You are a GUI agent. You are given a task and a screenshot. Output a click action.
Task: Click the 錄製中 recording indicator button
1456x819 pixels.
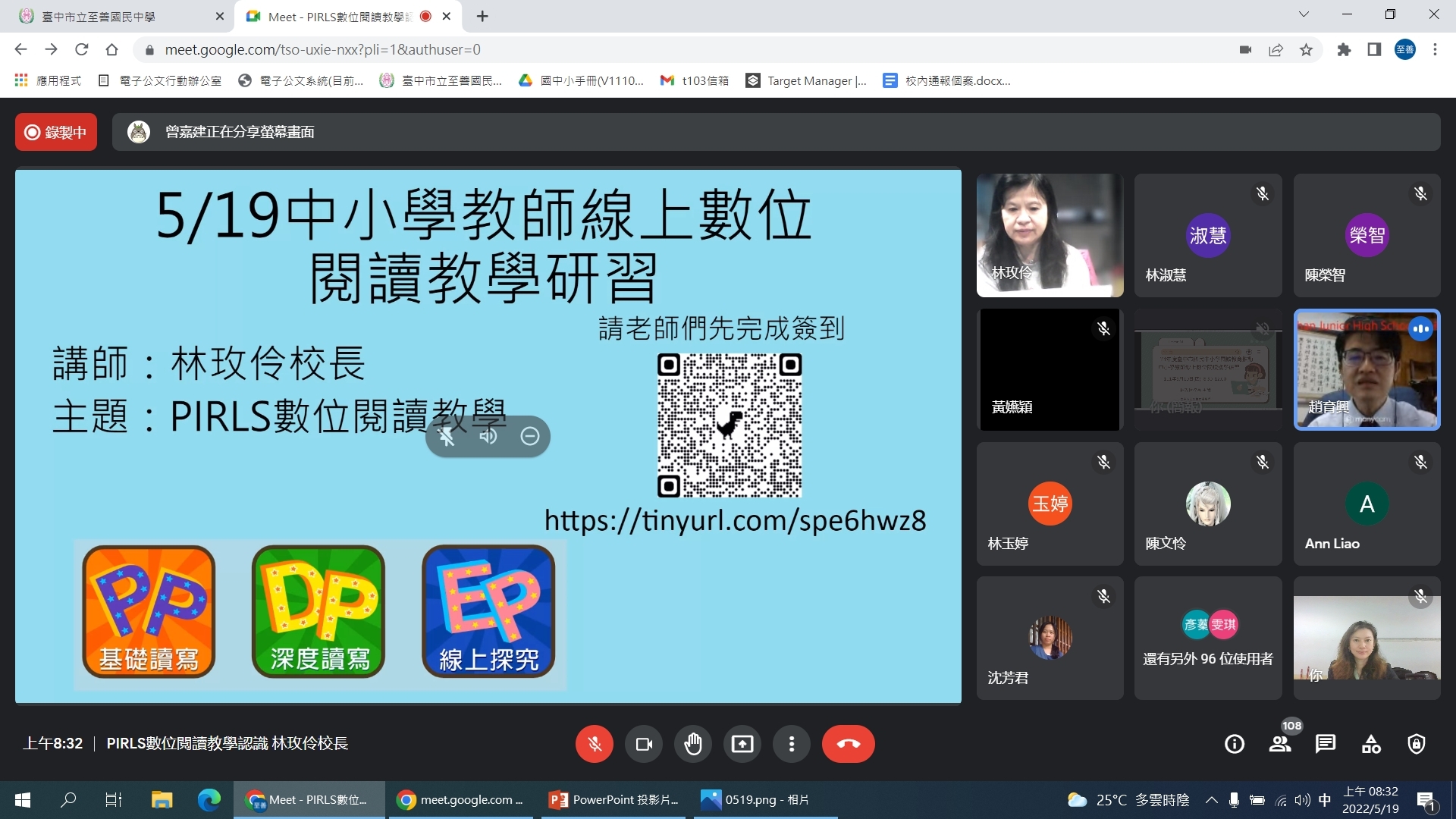coord(56,132)
